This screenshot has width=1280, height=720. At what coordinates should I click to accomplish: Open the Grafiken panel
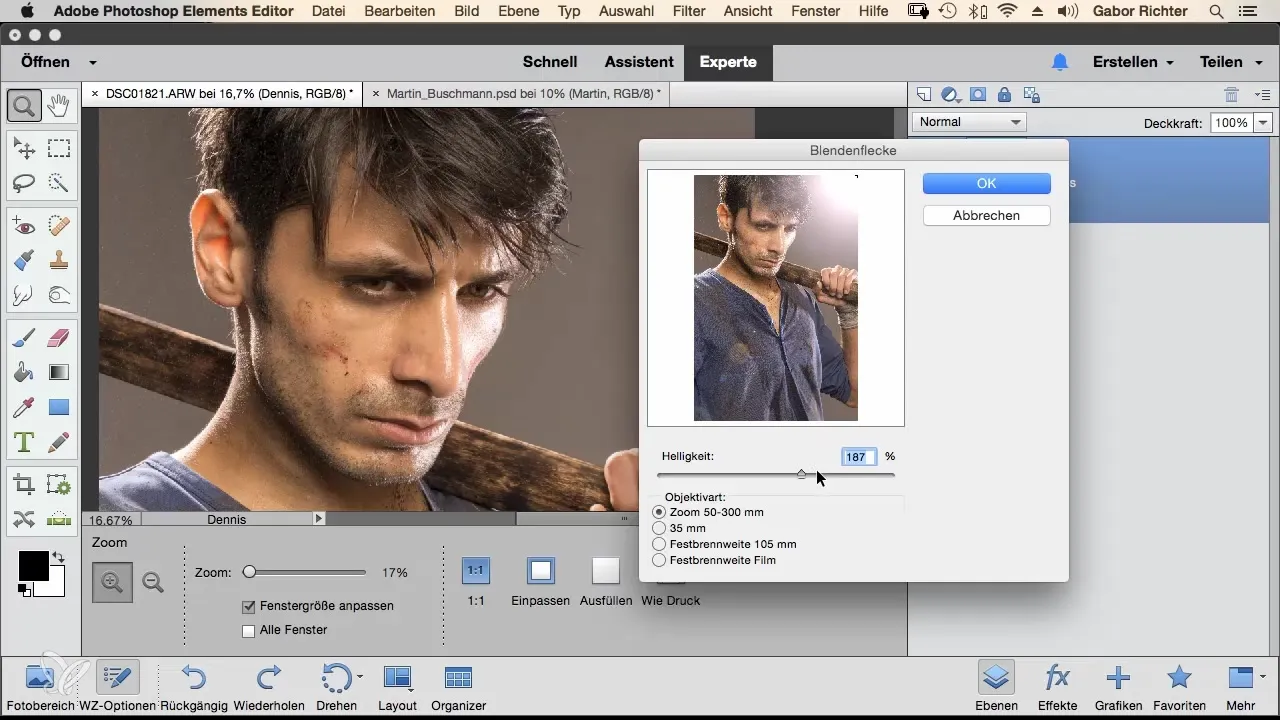1118,686
